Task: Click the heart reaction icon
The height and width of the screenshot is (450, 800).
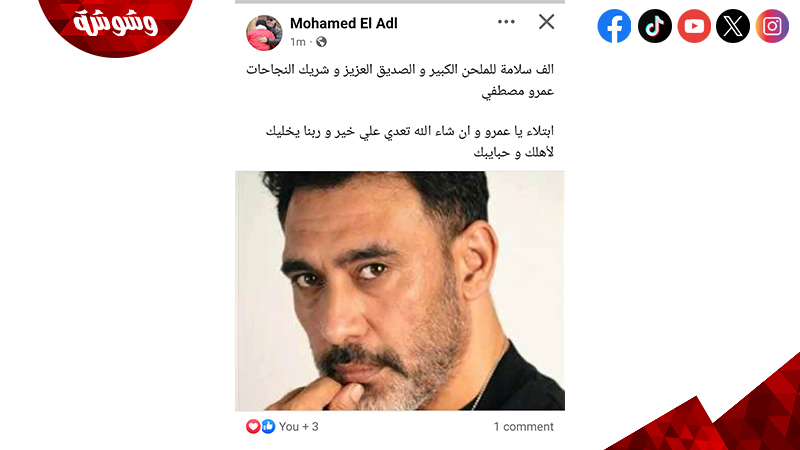Action: (253, 426)
